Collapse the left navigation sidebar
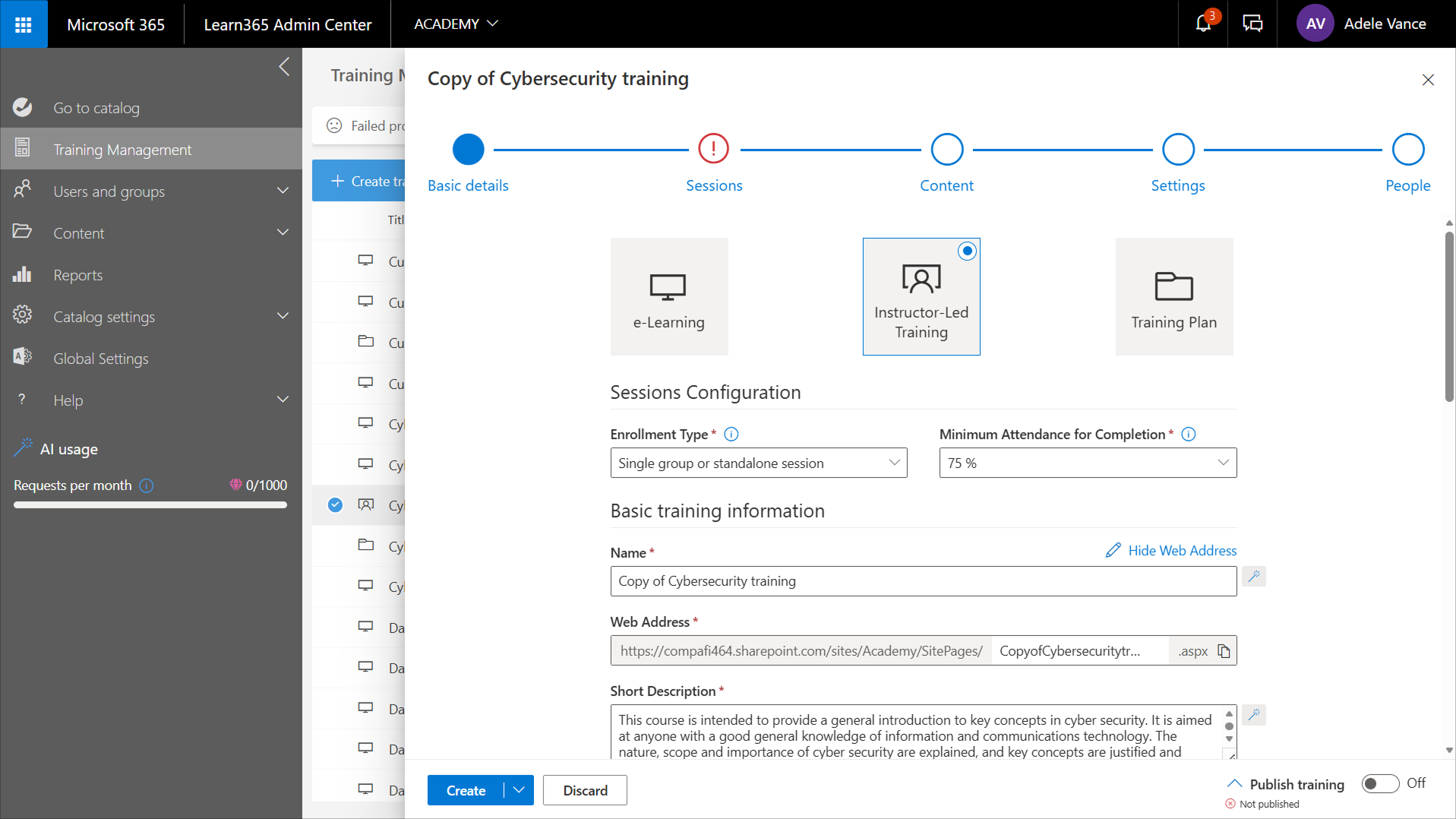 [x=284, y=67]
